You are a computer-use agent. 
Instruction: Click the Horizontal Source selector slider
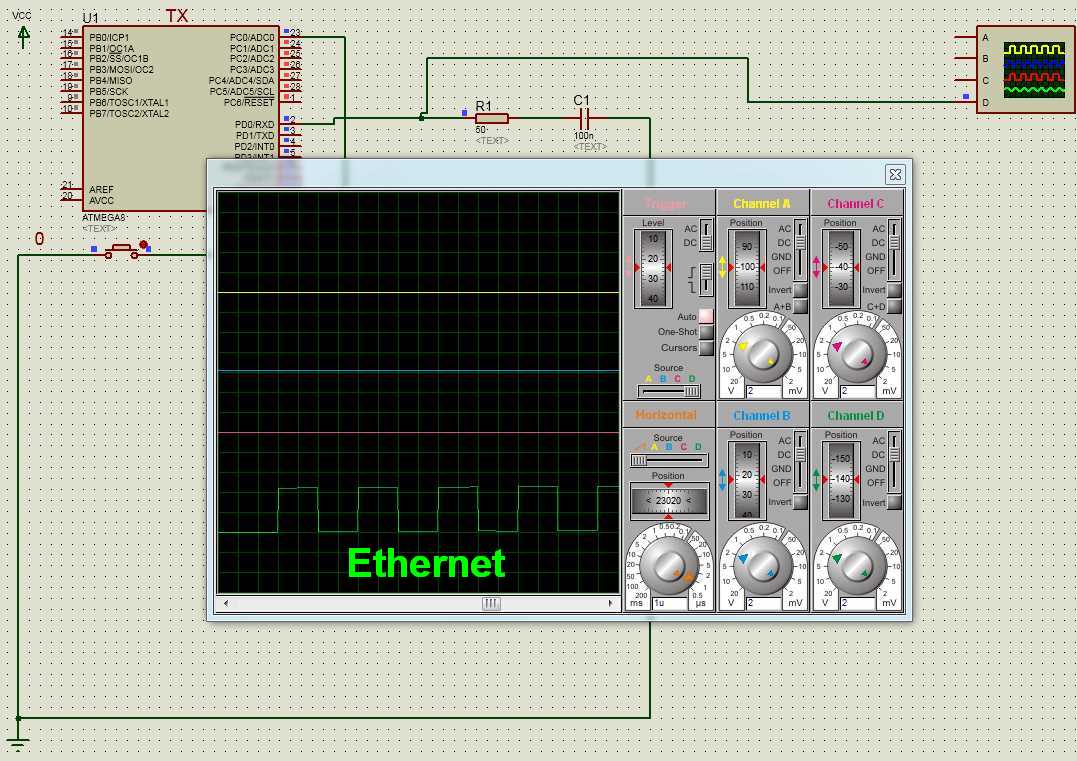[x=668, y=460]
